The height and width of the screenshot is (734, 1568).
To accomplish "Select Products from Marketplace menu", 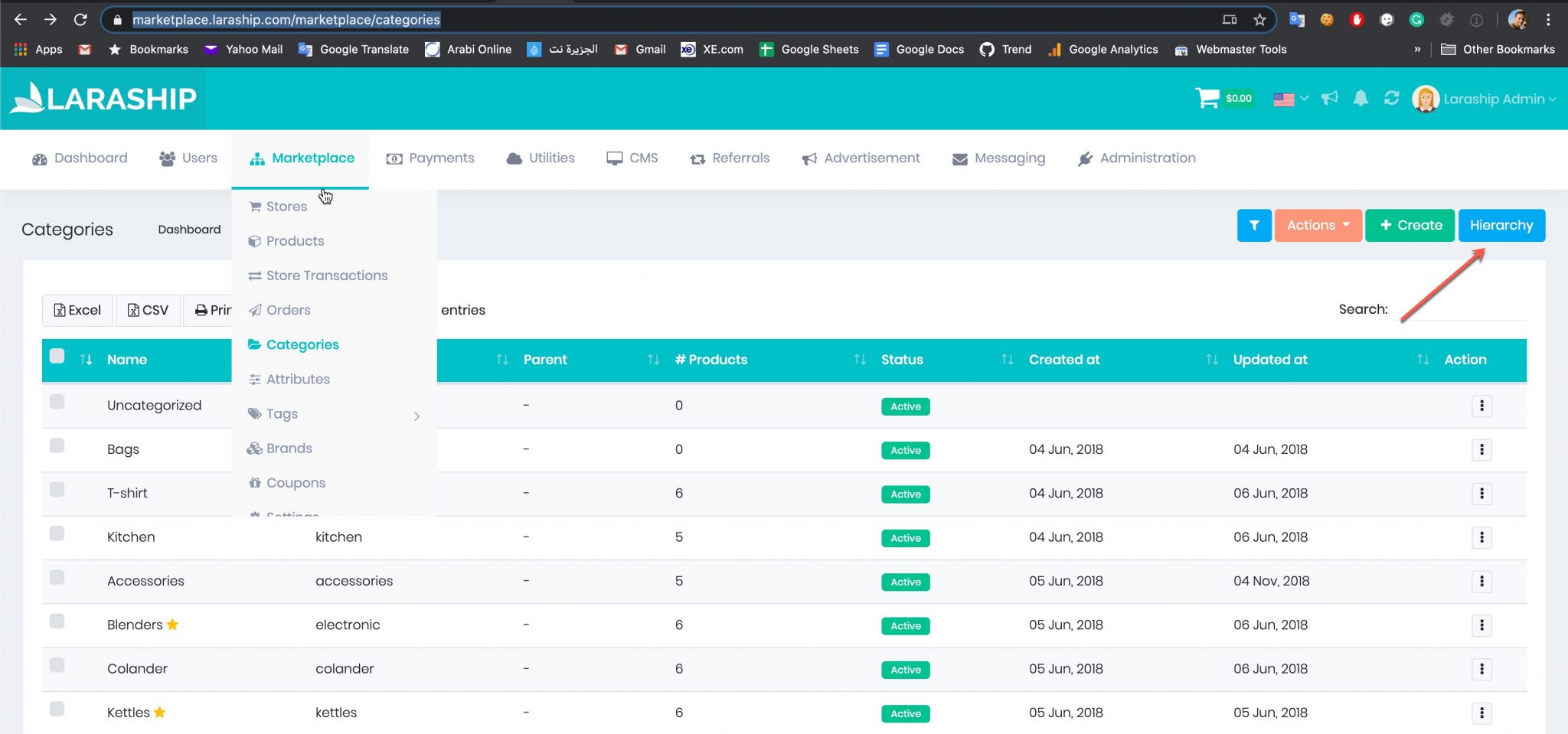I will [x=286, y=241].
